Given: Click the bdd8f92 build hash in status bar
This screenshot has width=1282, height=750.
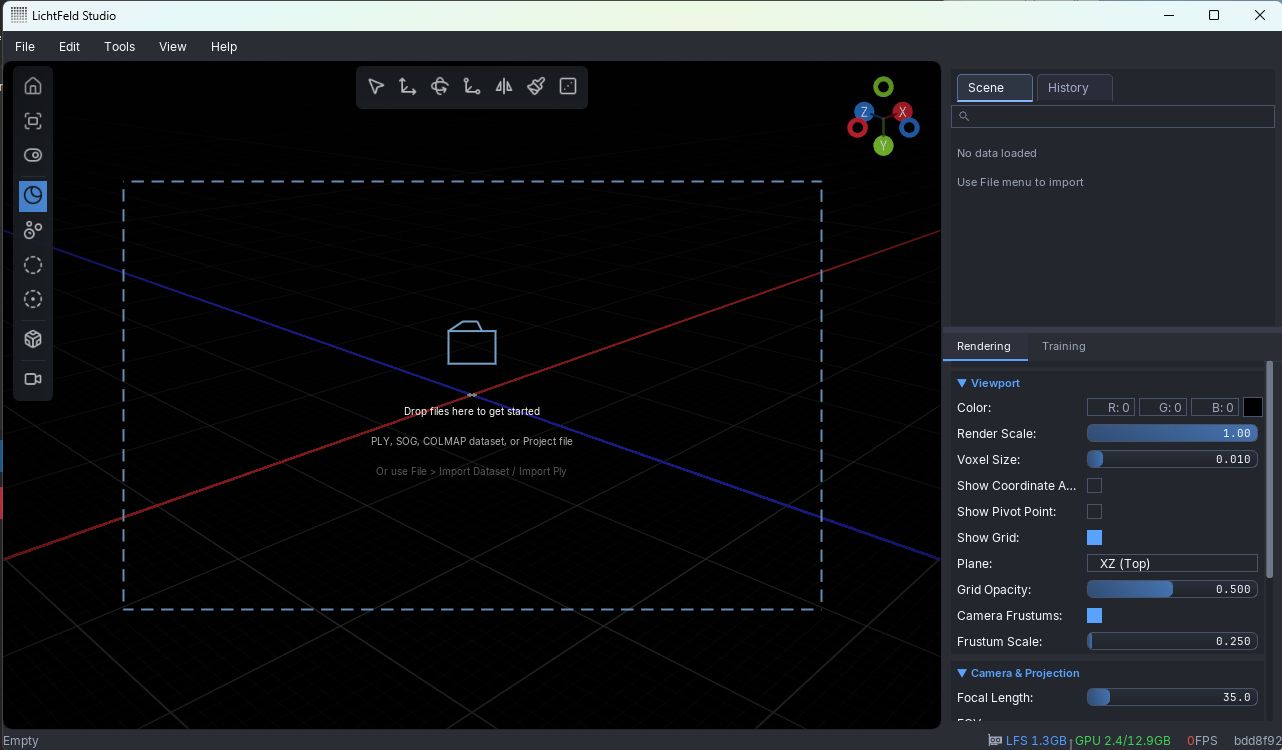Looking at the screenshot, I should click(1257, 741).
